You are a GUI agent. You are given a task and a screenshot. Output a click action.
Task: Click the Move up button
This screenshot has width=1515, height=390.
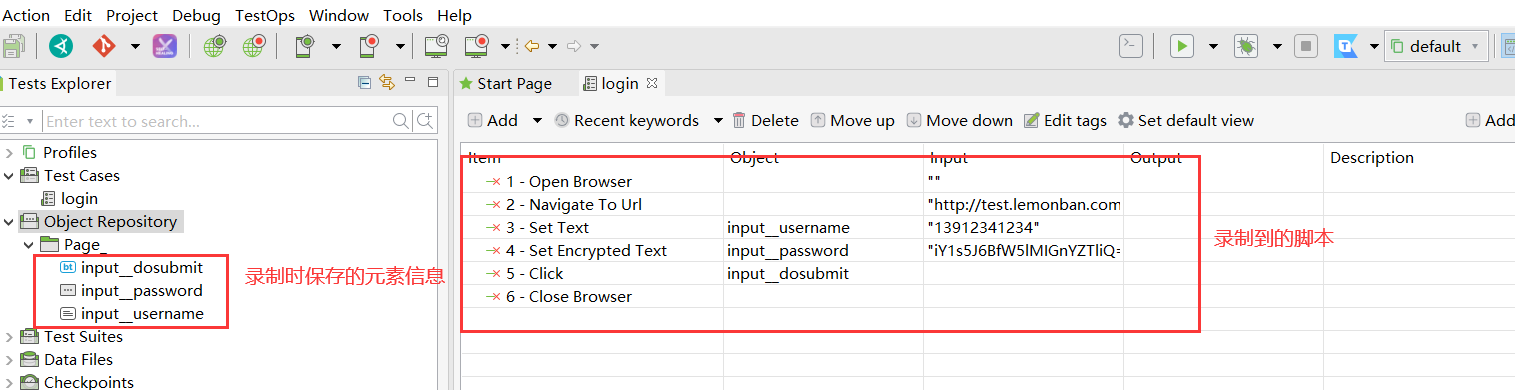point(852,120)
